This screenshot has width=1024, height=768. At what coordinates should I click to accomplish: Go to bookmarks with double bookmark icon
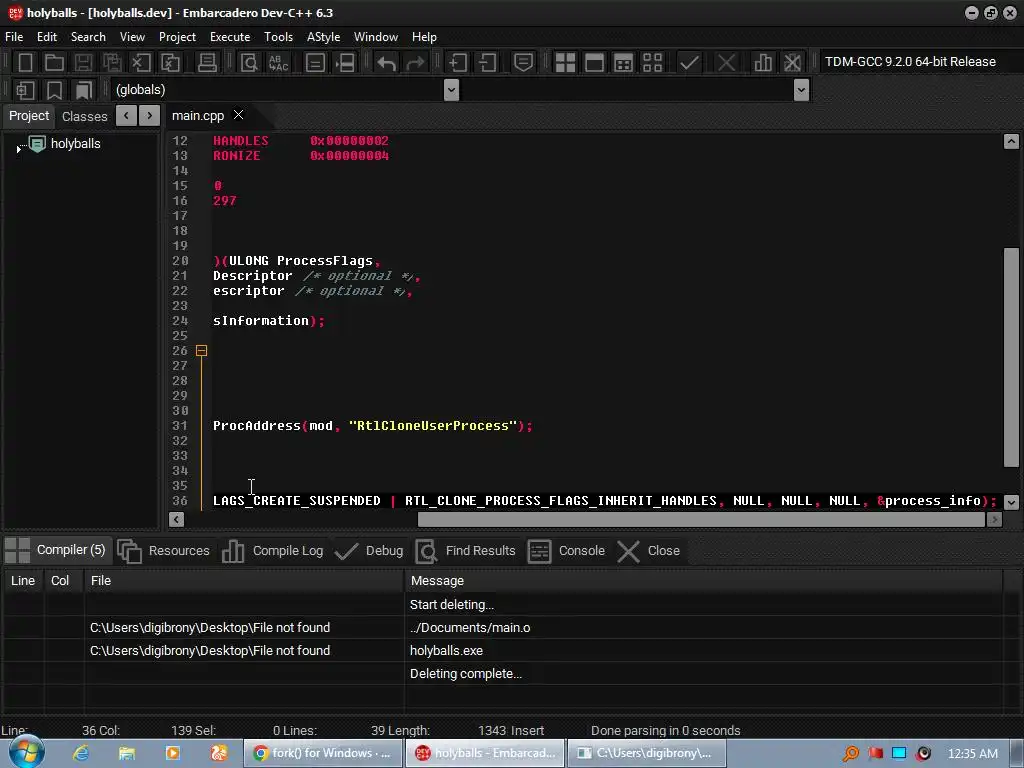(x=84, y=90)
